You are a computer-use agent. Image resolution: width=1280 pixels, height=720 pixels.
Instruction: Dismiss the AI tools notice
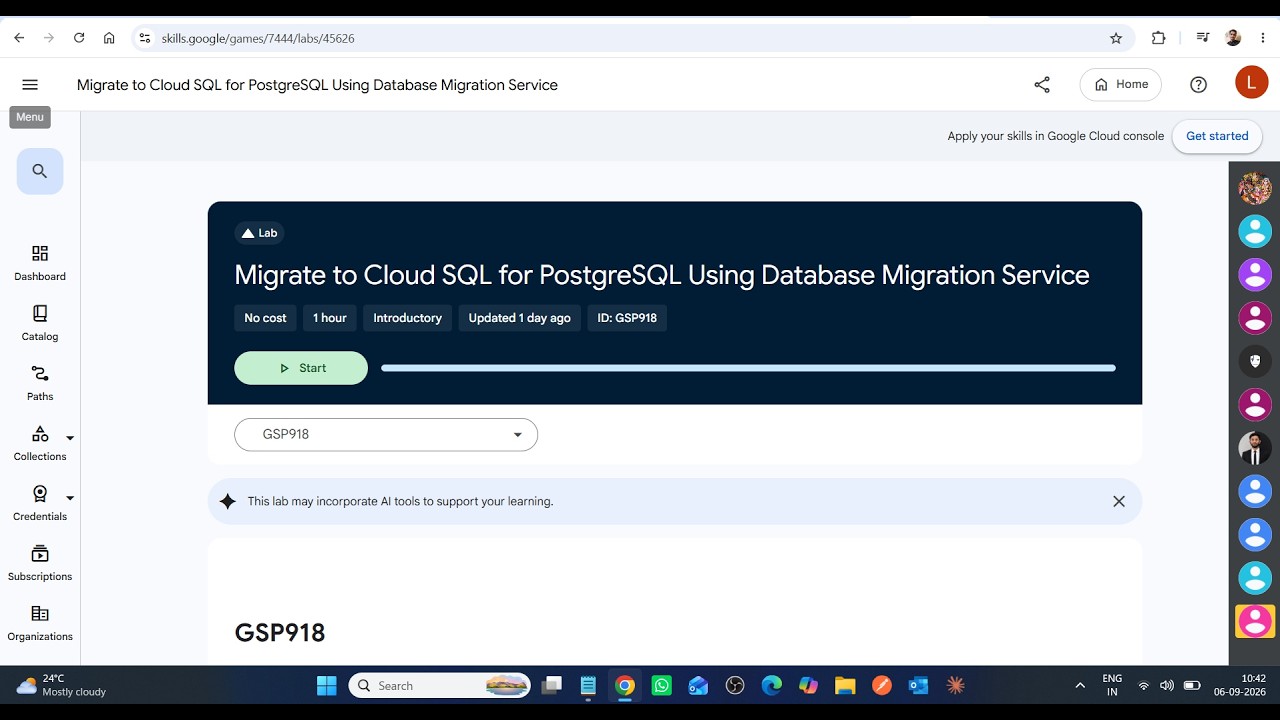pos(1119,501)
